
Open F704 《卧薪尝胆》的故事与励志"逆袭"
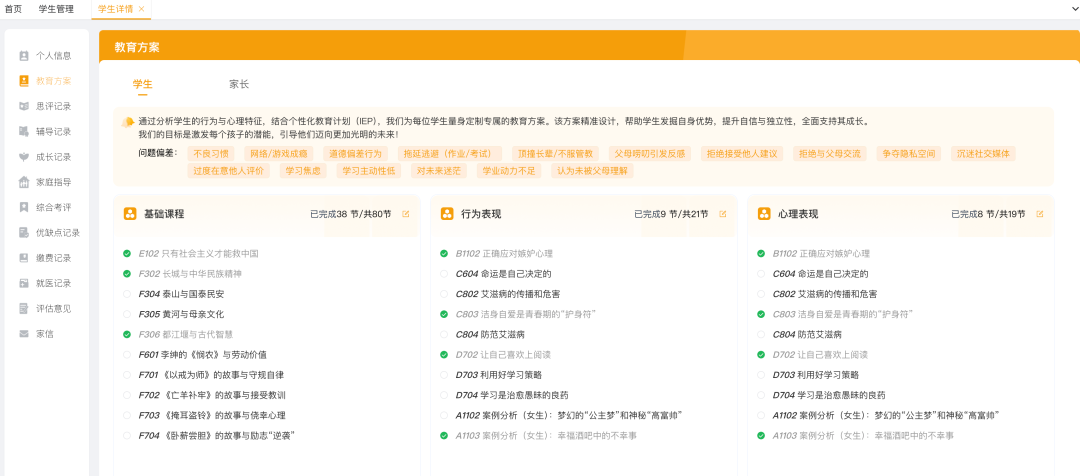point(217,435)
